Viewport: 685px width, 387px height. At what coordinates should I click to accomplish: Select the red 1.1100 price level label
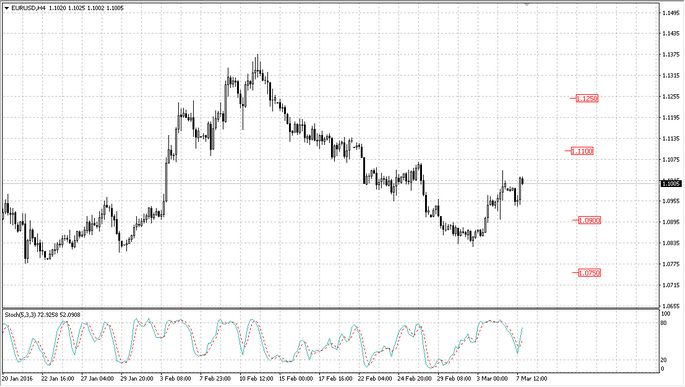582,151
